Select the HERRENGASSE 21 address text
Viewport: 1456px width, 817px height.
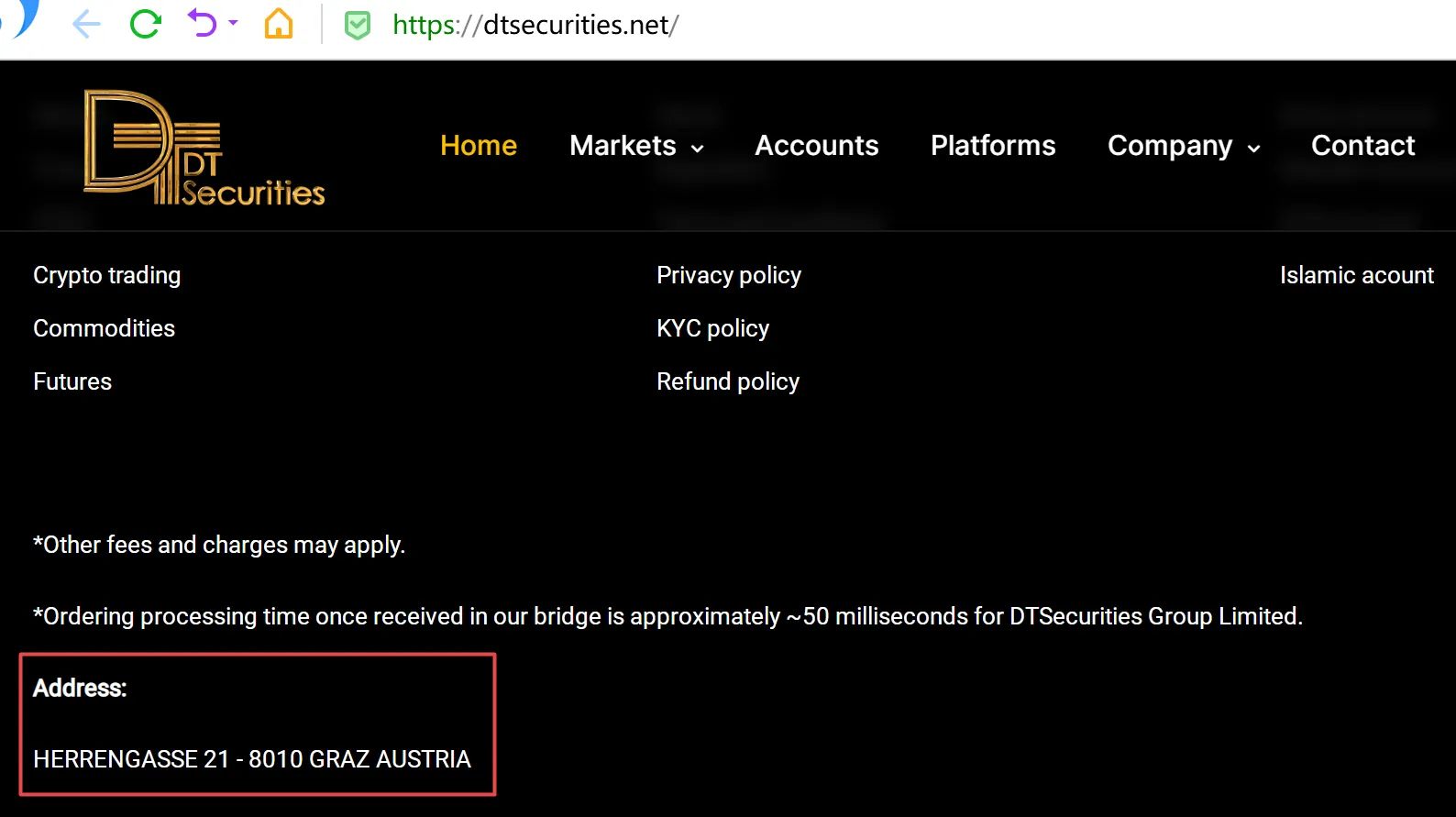[x=252, y=759]
